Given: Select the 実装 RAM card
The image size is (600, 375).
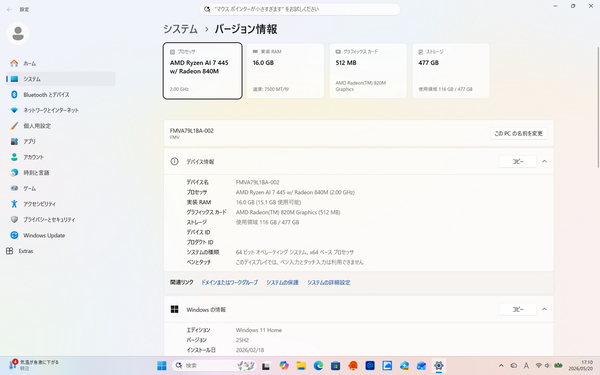Looking at the screenshot, I should pyautogui.click(x=285, y=71).
